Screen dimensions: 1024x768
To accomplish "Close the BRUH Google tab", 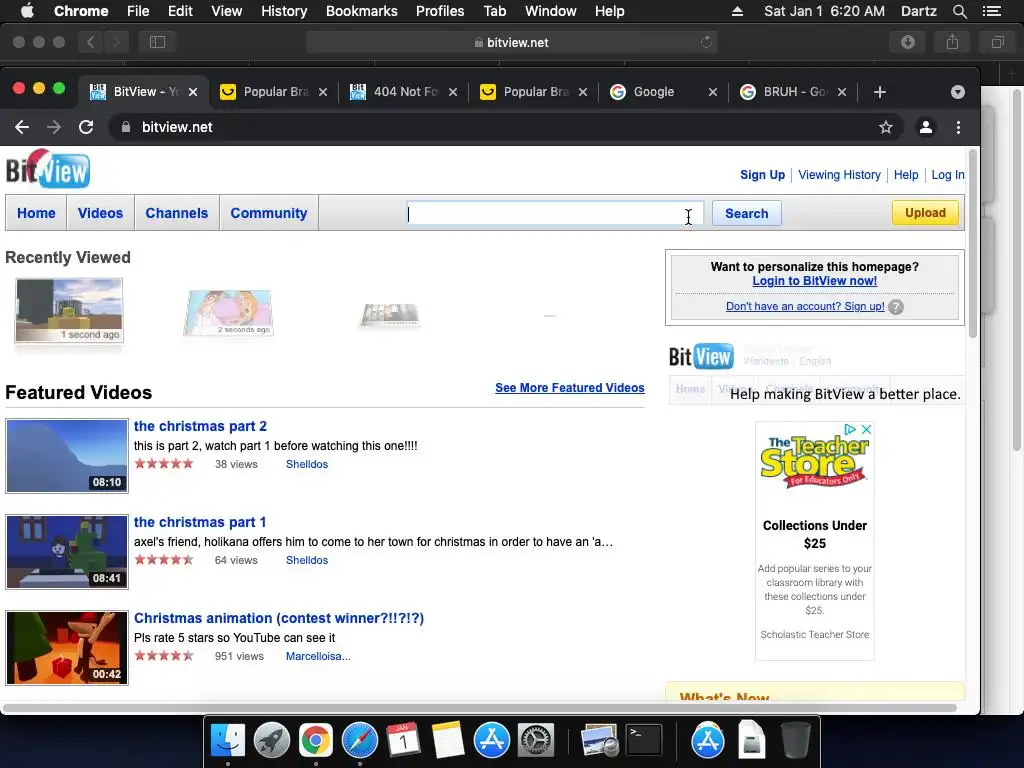I will (x=842, y=92).
